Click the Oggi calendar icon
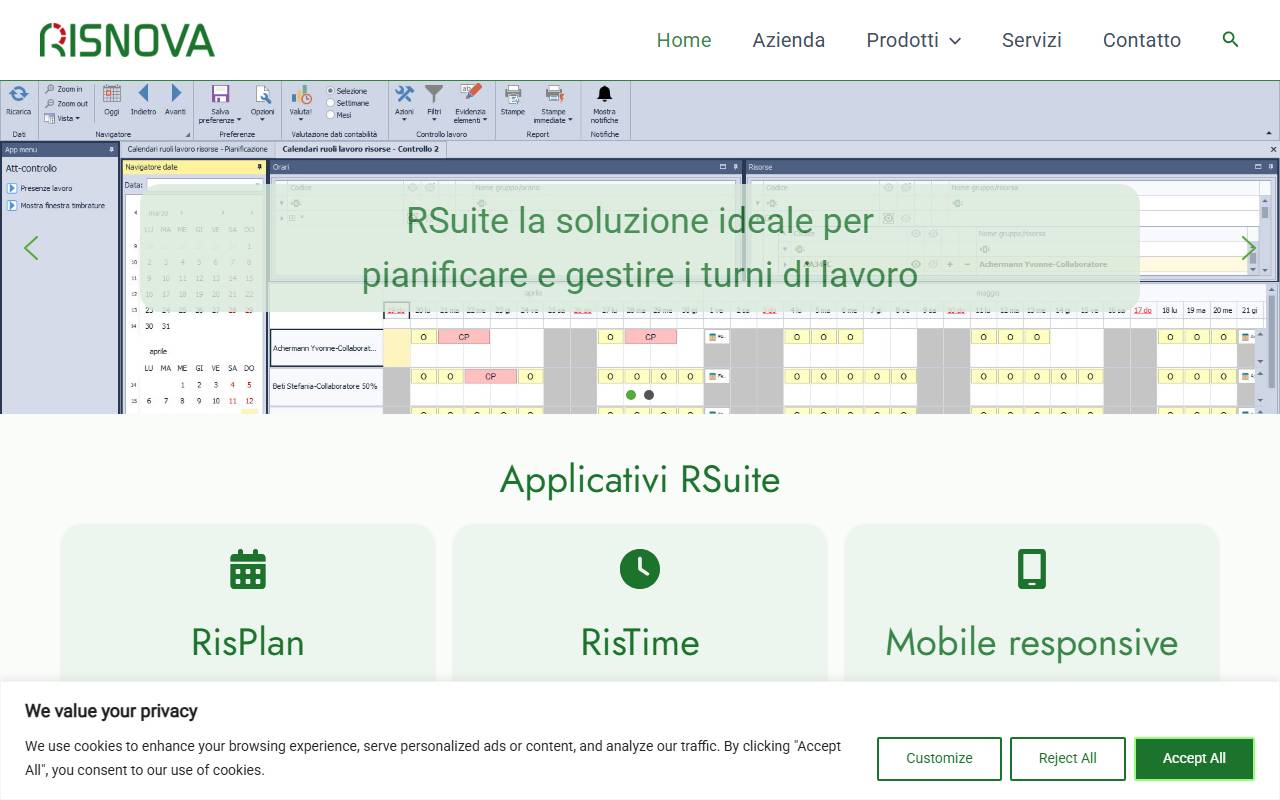 [112, 94]
